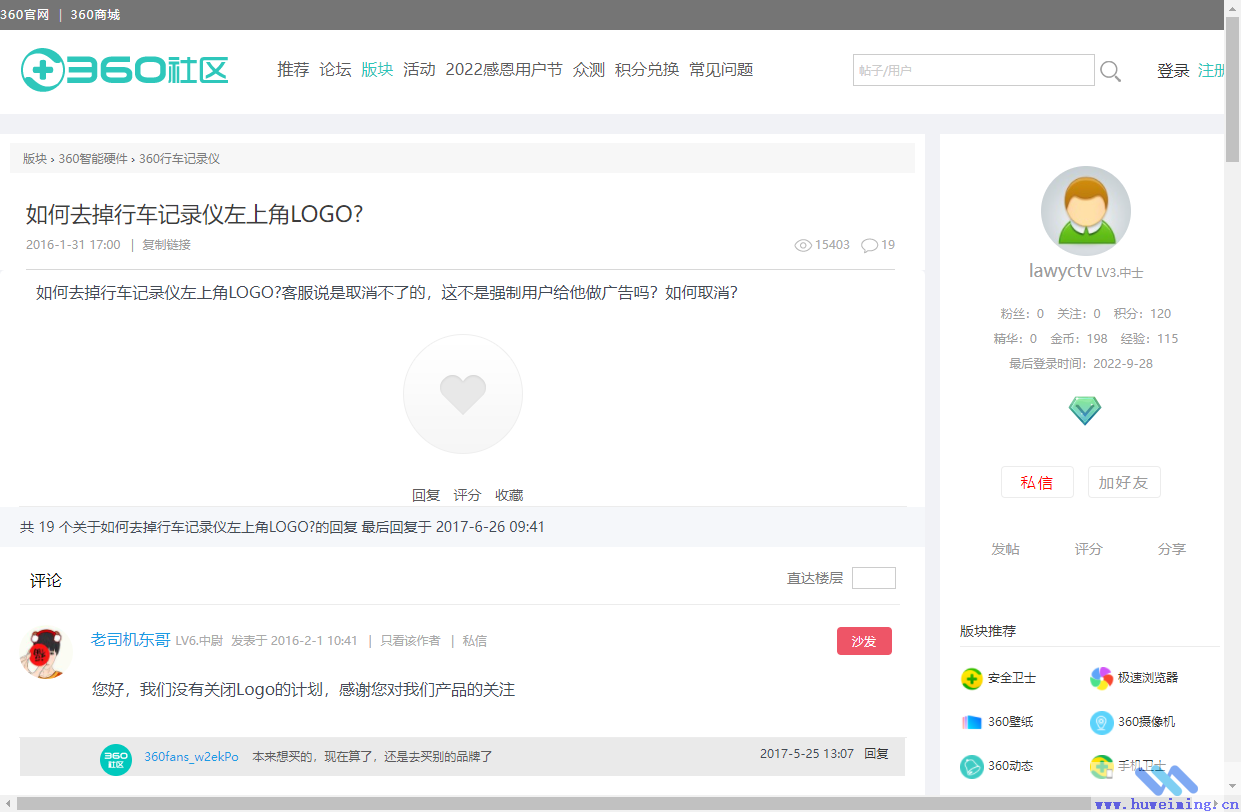Click the diamond badge icon
The width and height of the screenshot is (1241, 812).
(1085, 410)
